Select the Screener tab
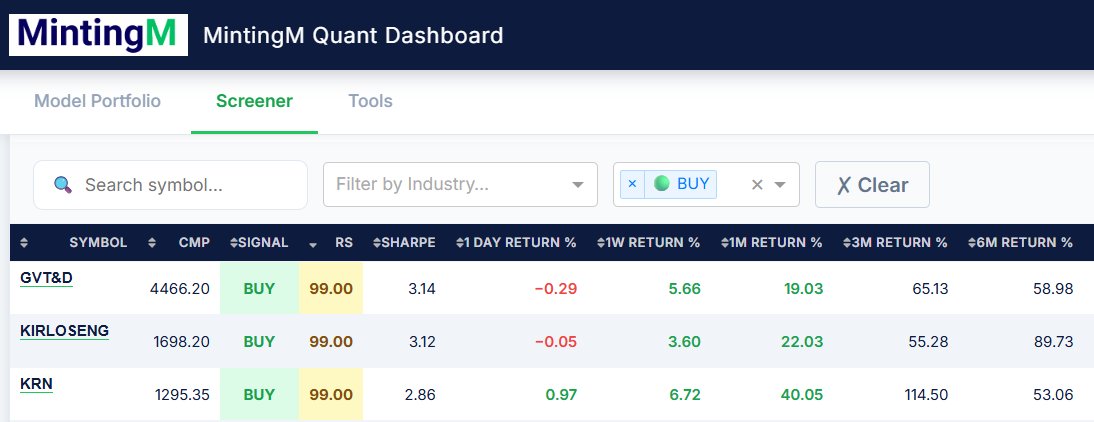The height and width of the screenshot is (422, 1094). (254, 101)
